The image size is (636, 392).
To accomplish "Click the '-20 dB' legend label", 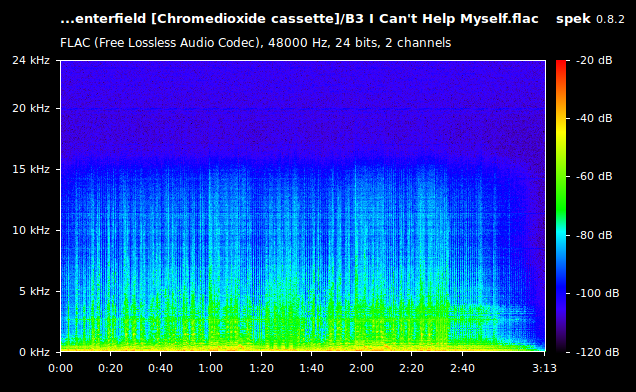I will (594, 60).
